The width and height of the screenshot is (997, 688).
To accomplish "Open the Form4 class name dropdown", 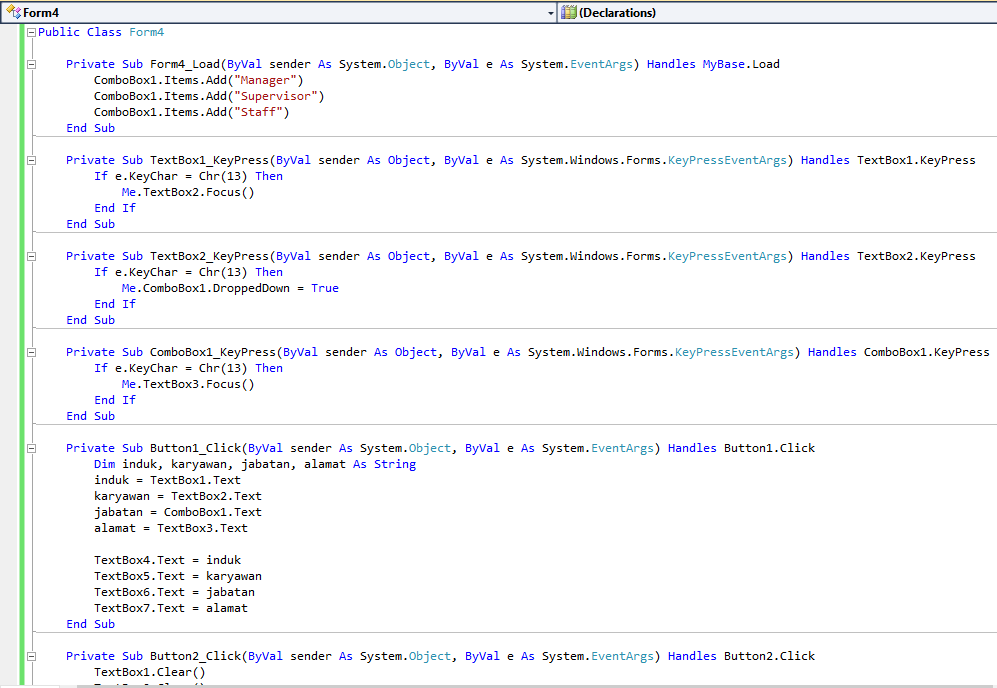I will 278,13.
